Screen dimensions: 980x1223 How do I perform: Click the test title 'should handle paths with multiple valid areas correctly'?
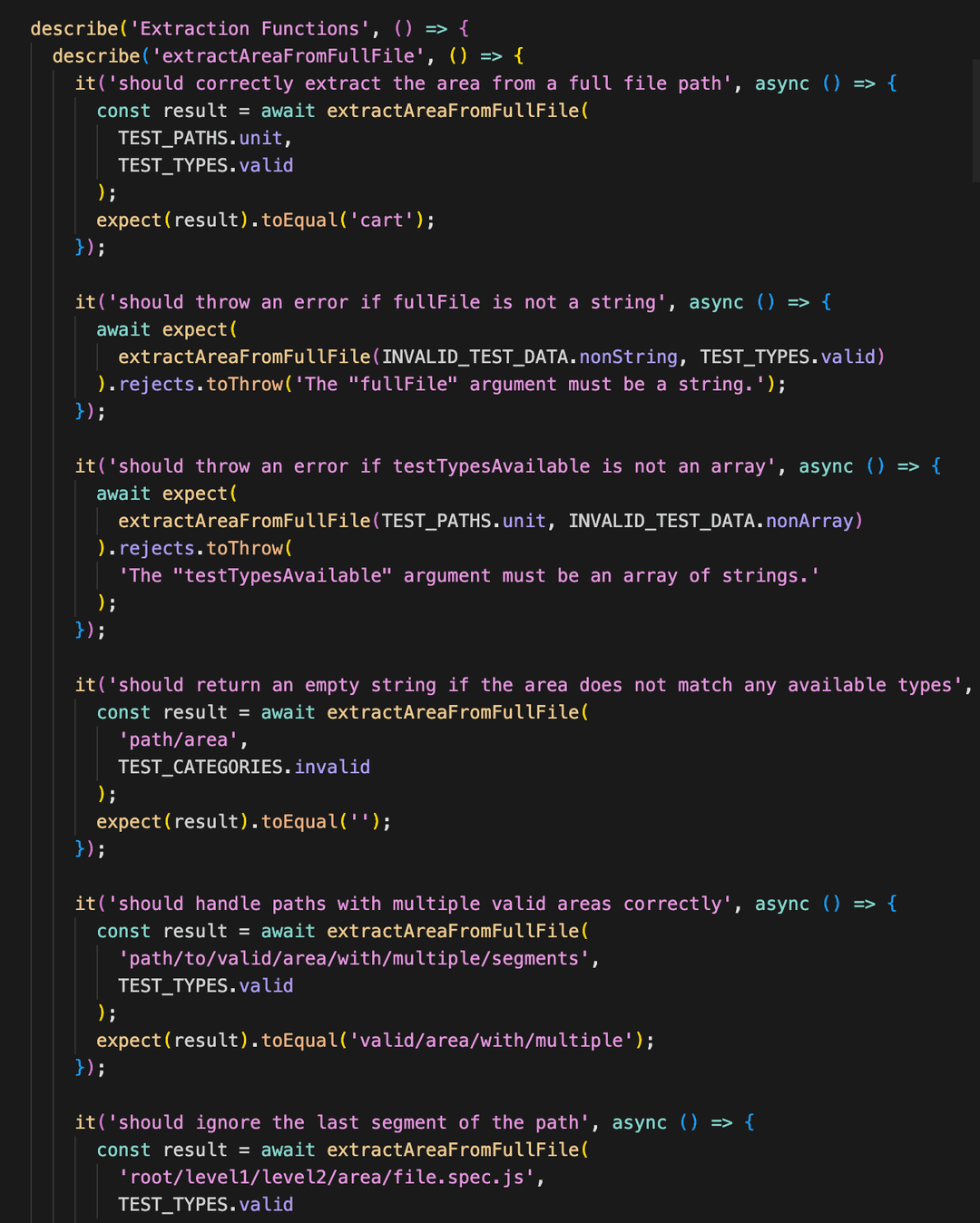pos(420,904)
